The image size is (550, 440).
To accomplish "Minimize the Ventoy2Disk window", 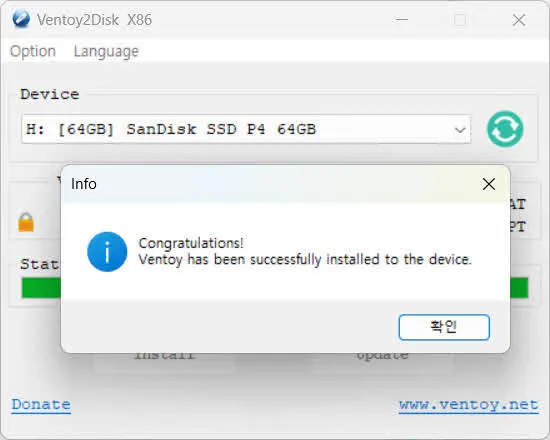I will (x=402, y=20).
